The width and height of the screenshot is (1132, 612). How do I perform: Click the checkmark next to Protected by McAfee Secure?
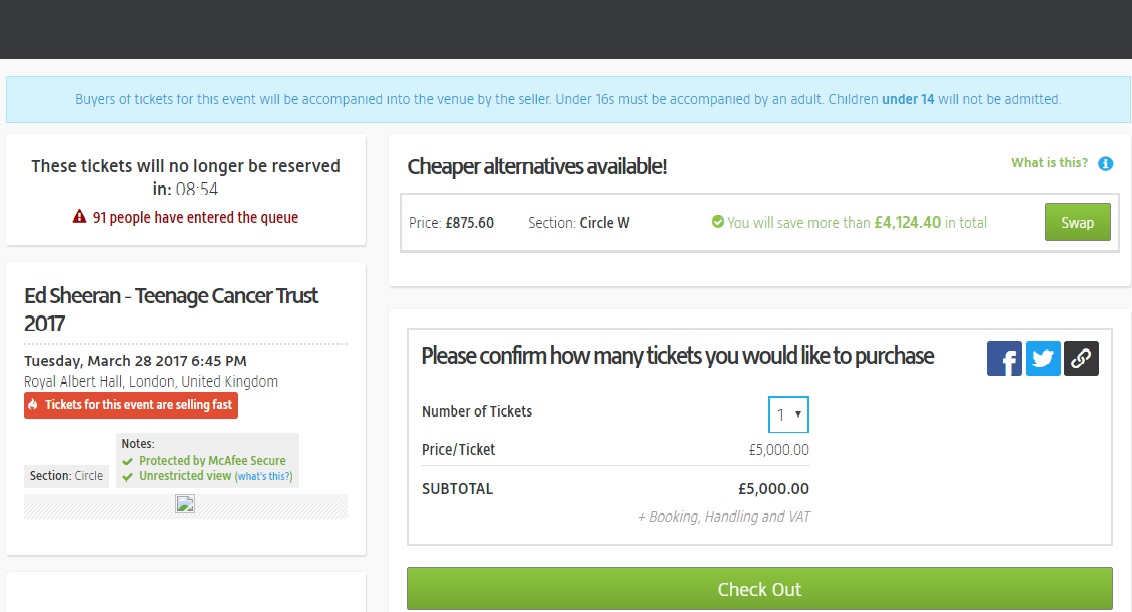tap(128, 462)
